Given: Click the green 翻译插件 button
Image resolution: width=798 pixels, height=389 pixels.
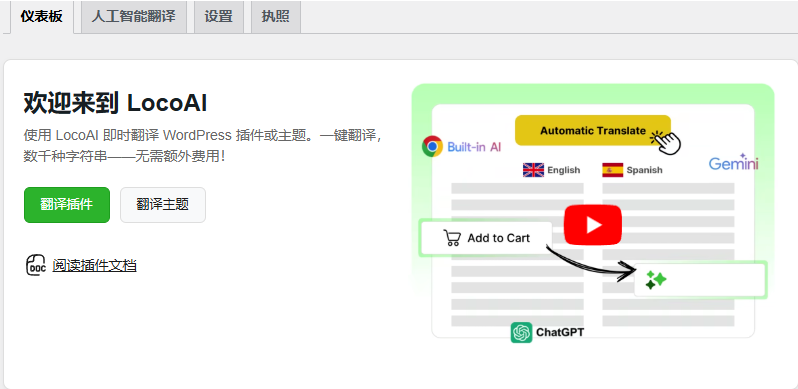Looking at the screenshot, I should [67, 205].
